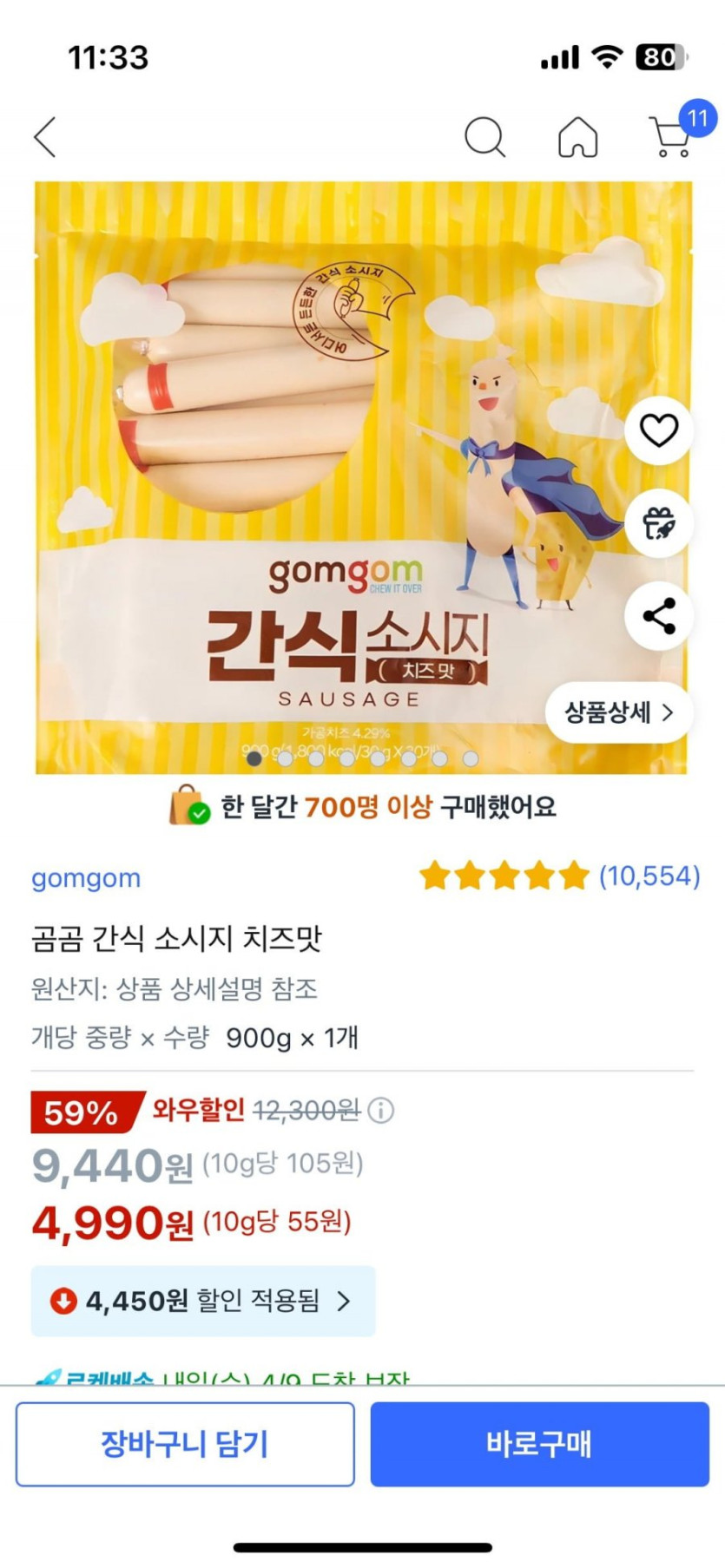Open gomgom brand link
The image size is (725, 1568).
(x=86, y=878)
